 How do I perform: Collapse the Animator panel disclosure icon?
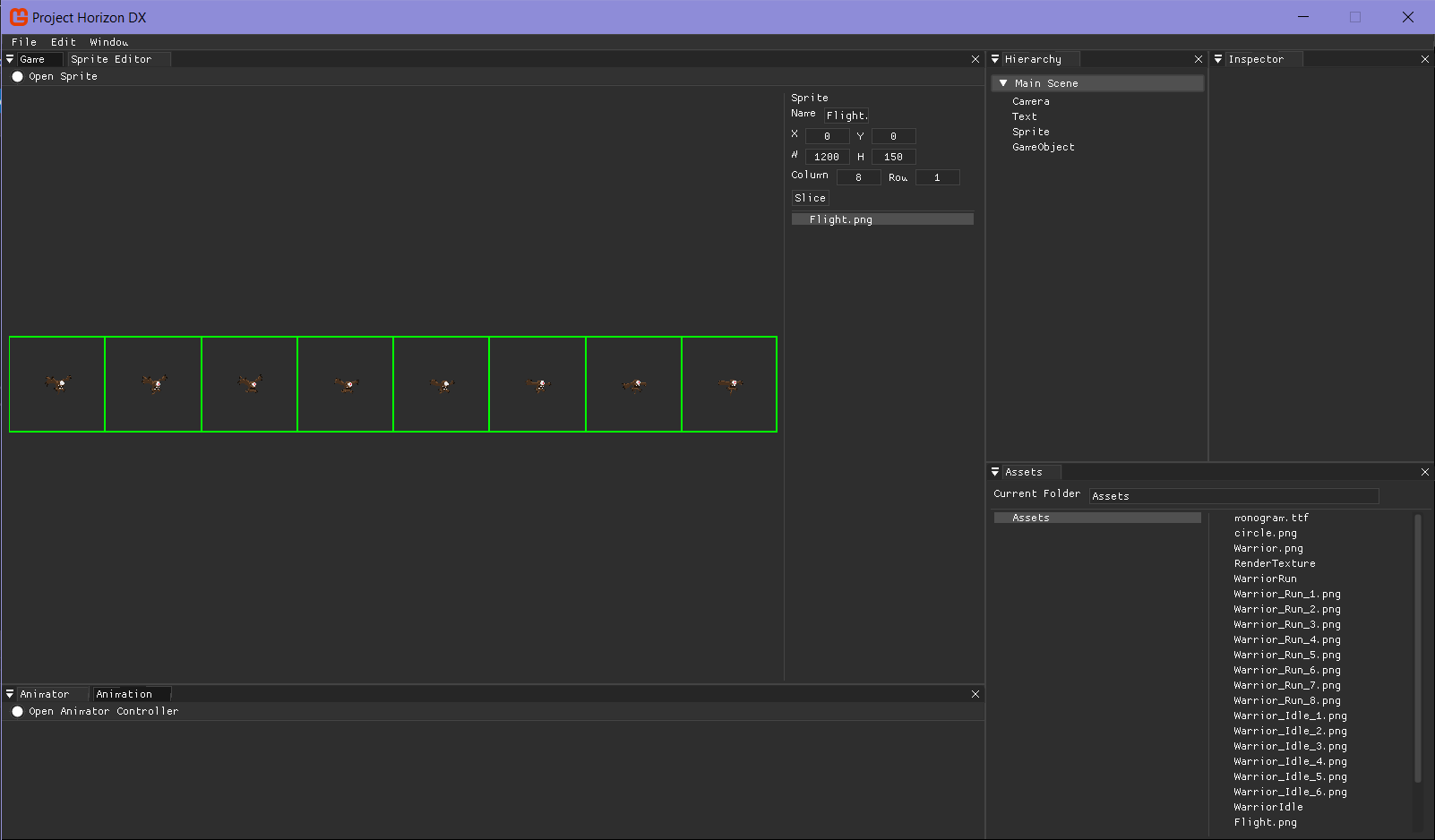9,693
